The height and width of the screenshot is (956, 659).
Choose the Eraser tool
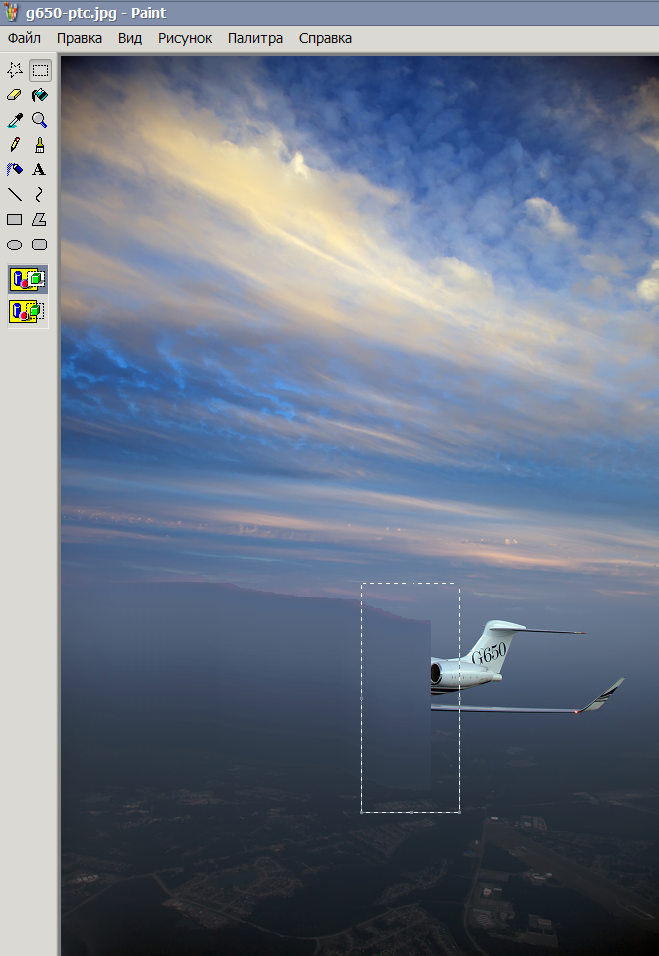pos(15,95)
